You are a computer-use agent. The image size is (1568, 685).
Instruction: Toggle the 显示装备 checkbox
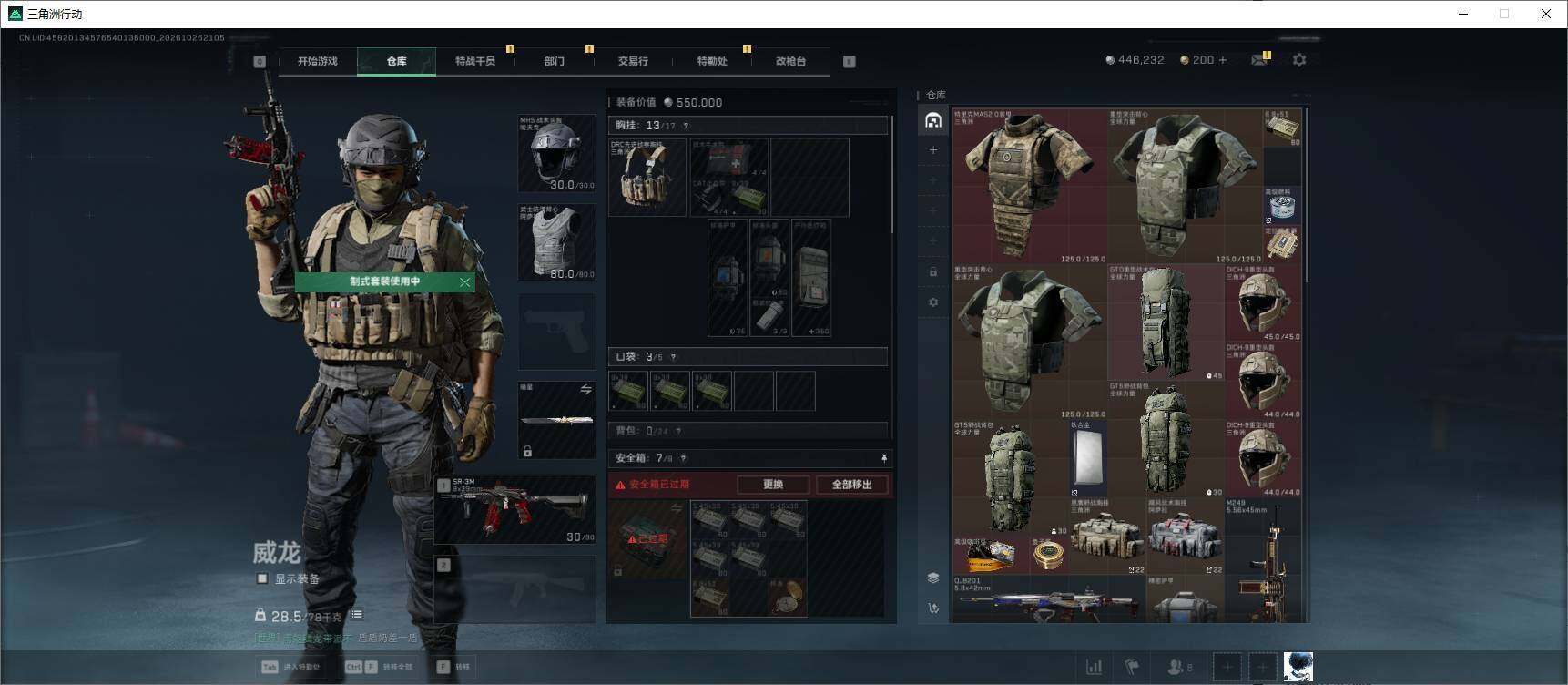pos(262,578)
